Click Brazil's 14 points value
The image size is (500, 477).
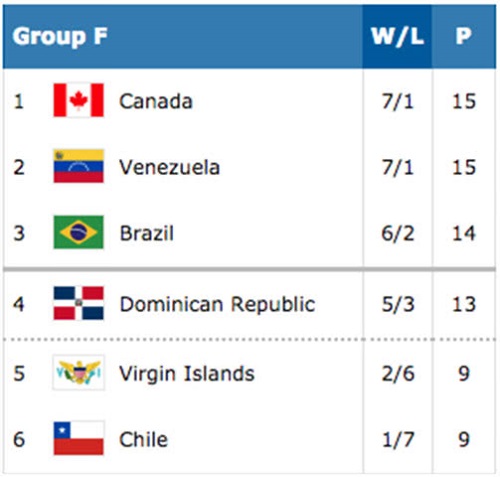(464, 233)
